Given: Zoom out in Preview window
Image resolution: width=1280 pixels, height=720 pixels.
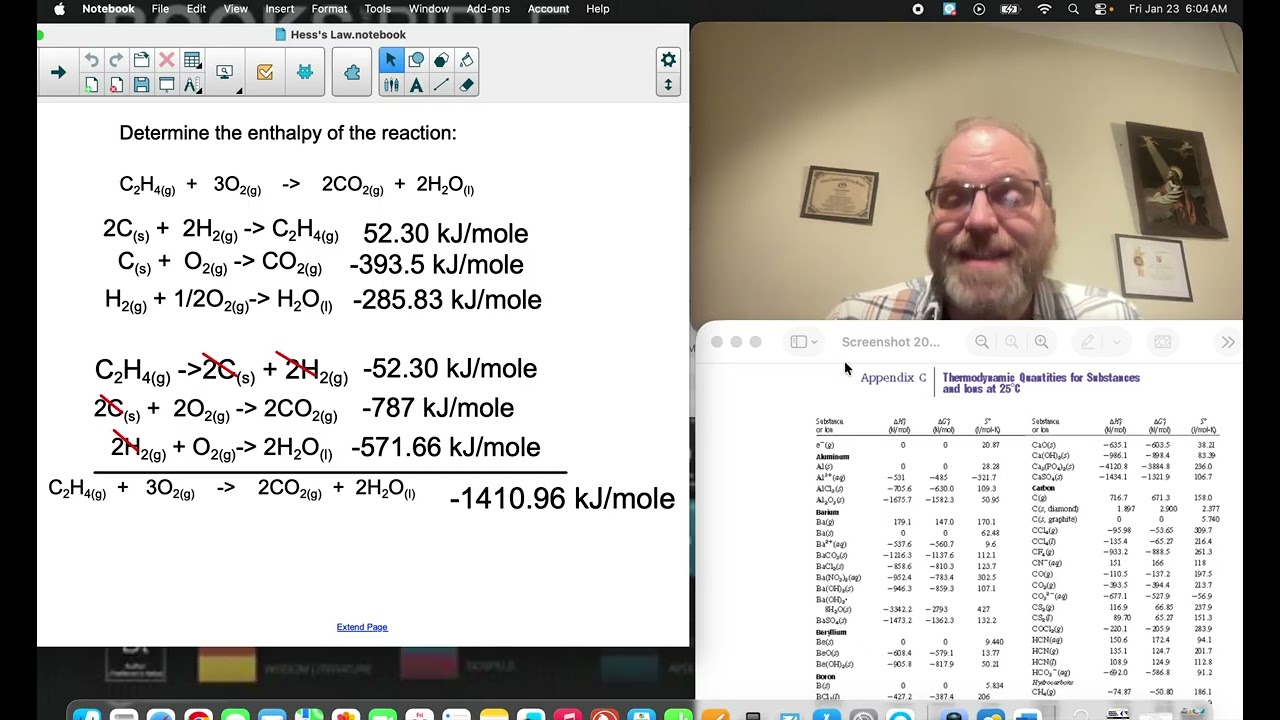Looking at the screenshot, I should [x=982, y=342].
